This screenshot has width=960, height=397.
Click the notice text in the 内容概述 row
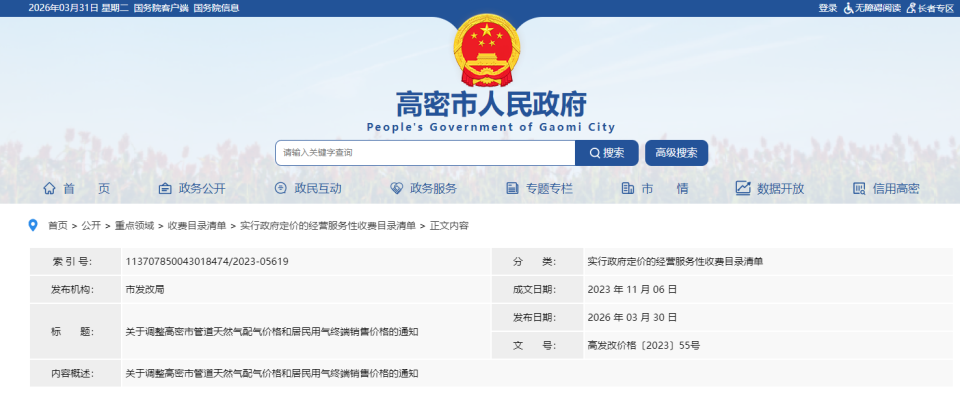click(272, 373)
